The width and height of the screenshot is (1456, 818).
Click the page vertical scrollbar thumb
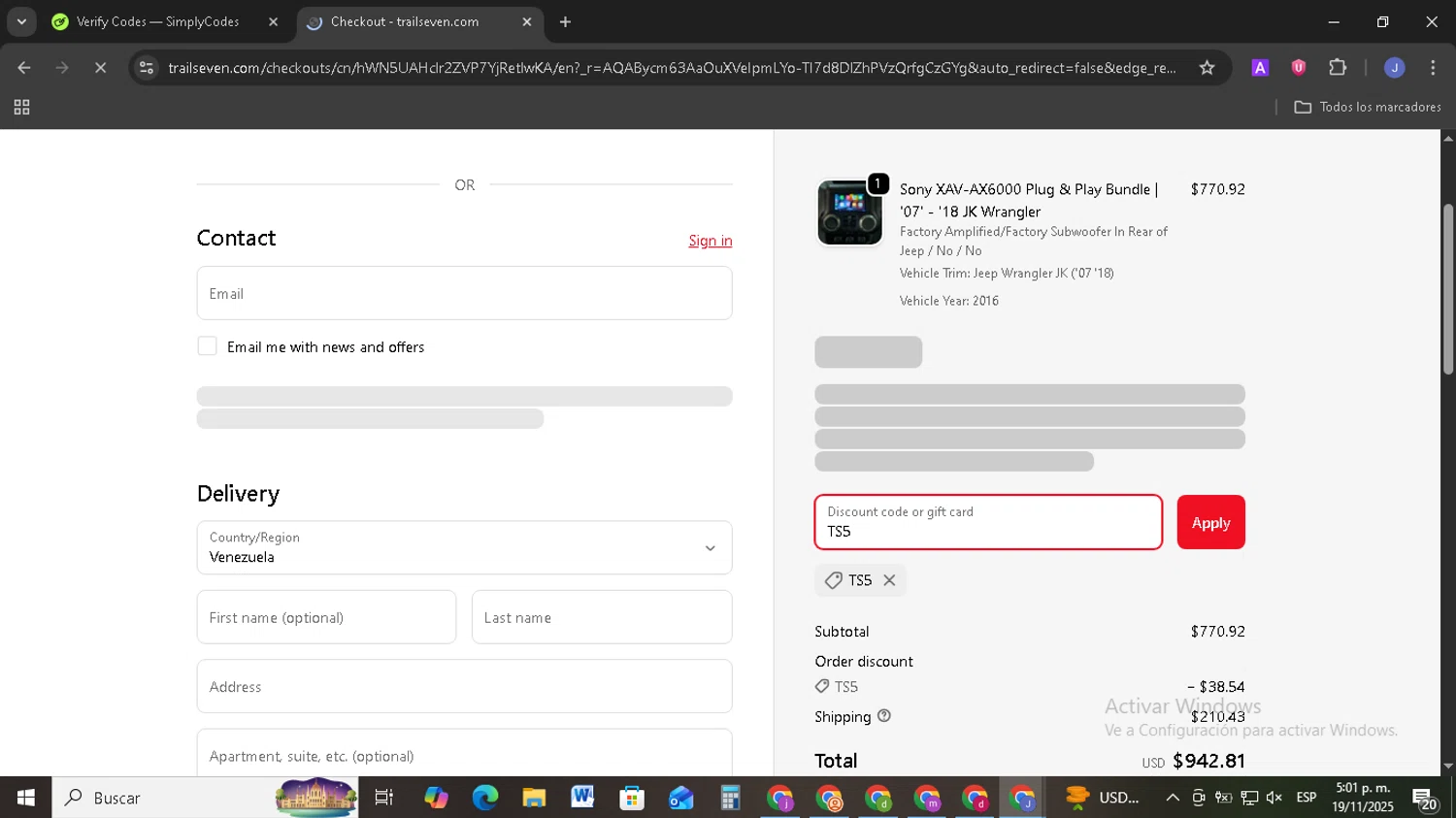(1448, 288)
